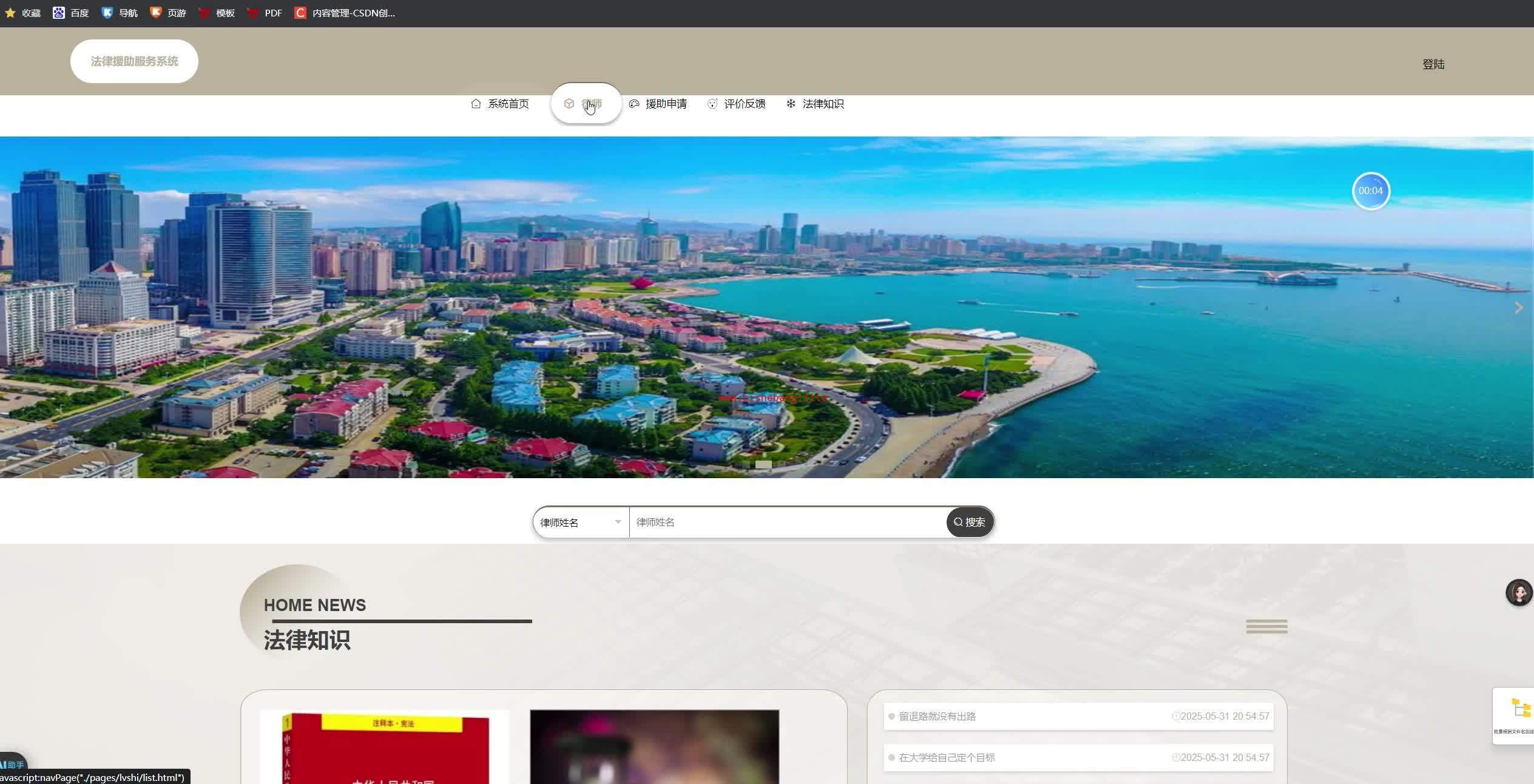Expand the 律师姓名 search dropdown
Image resolution: width=1534 pixels, height=784 pixels.
581,522
